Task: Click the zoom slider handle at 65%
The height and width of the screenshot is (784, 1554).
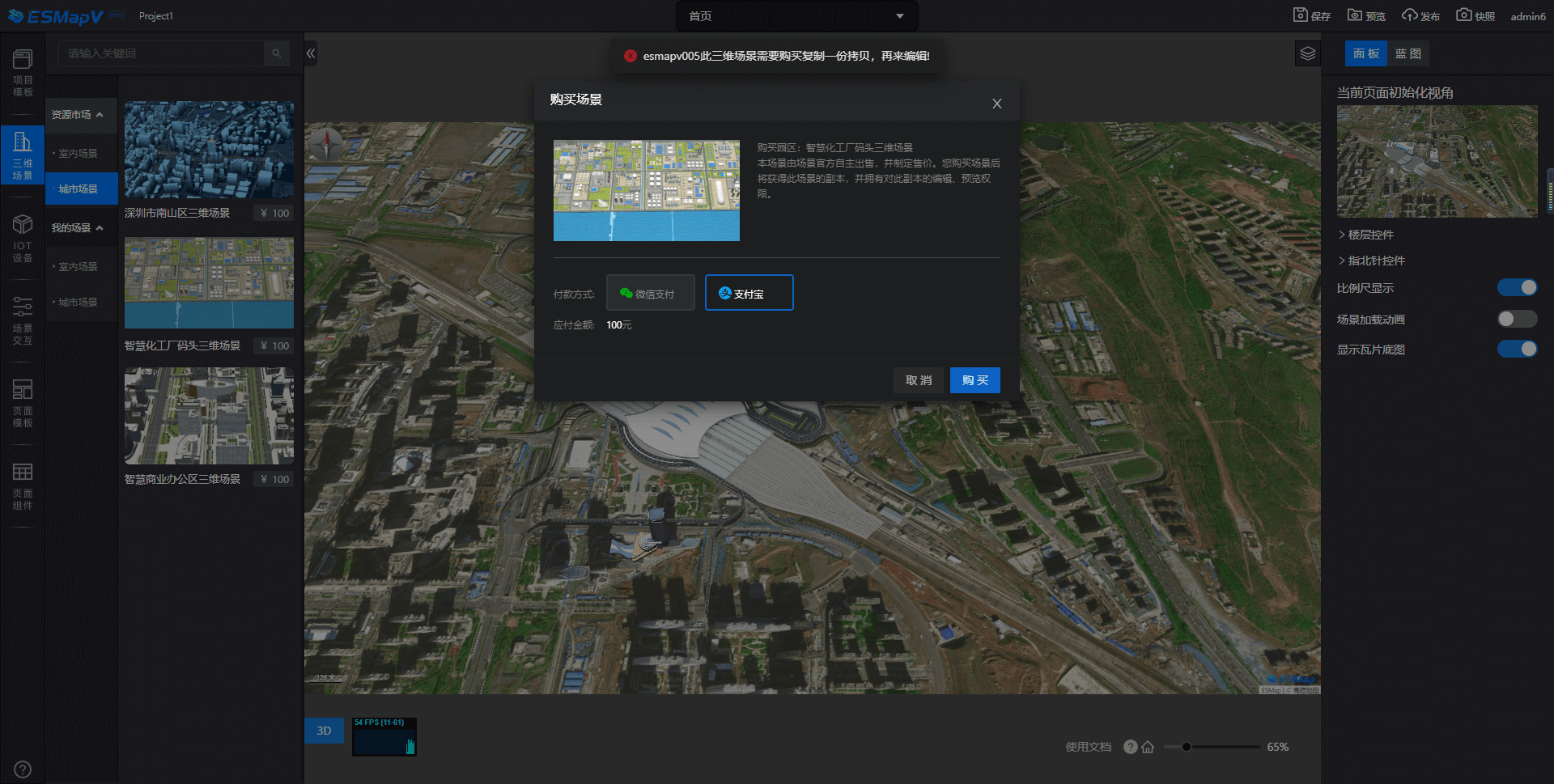Action: point(1186,747)
